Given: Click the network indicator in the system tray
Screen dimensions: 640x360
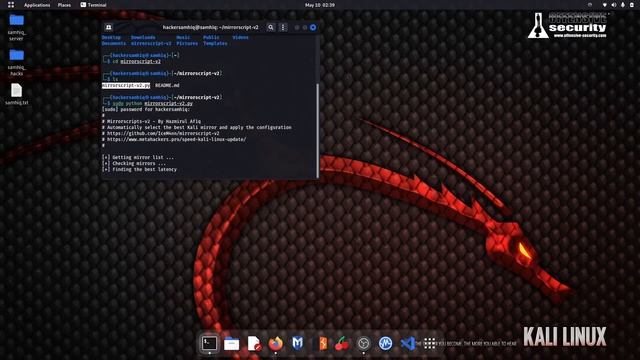Looking at the screenshot, I should coord(604,5).
